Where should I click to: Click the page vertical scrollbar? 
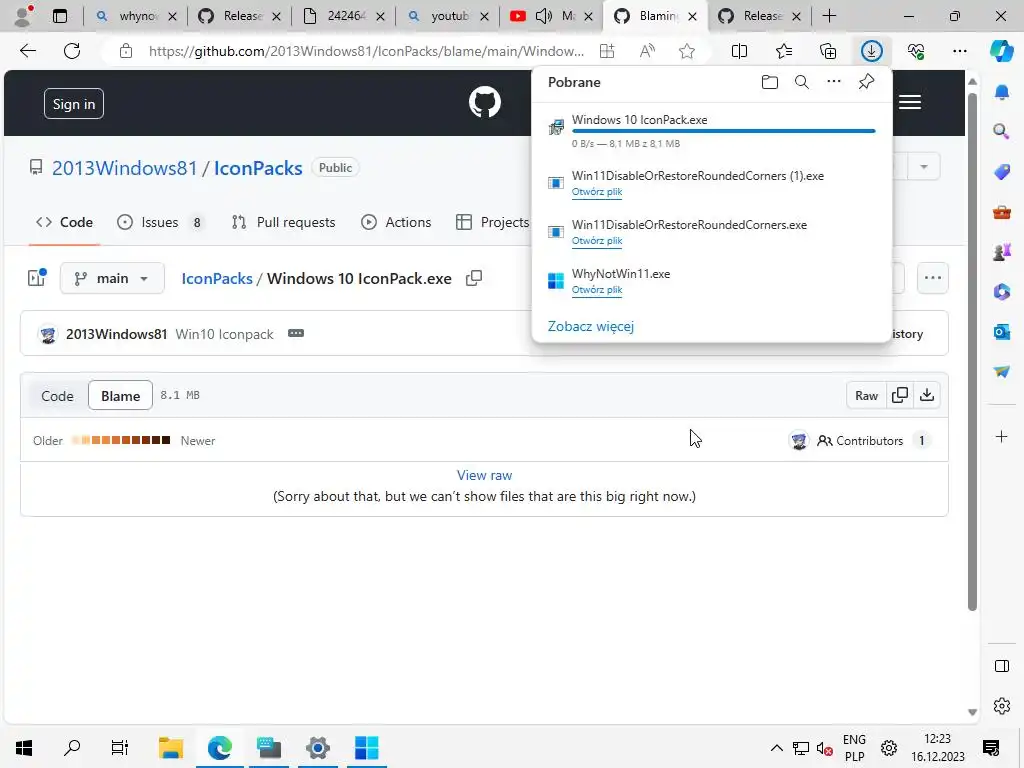(972, 353)
